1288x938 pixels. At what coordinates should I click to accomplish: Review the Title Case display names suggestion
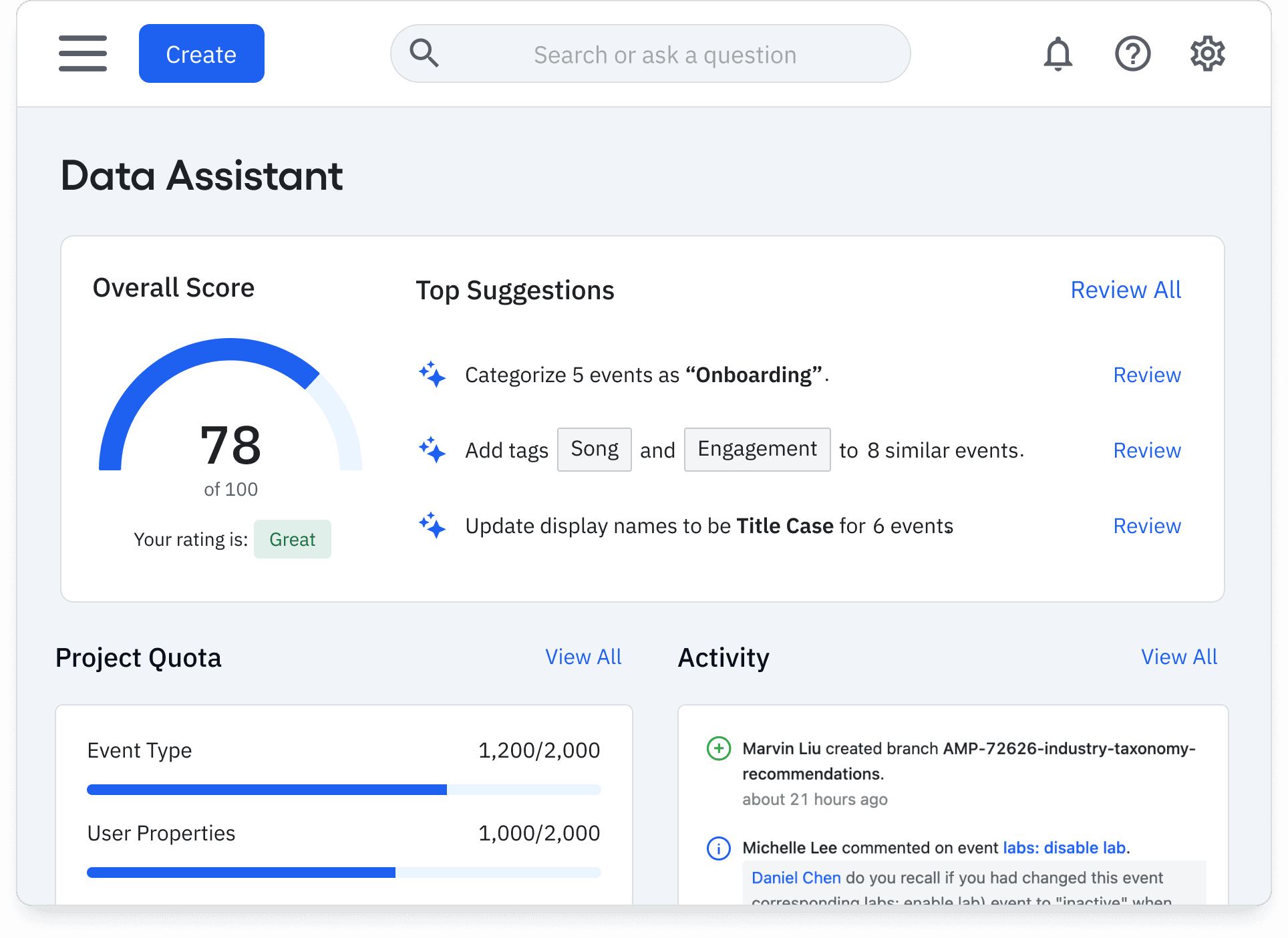[1146, 526]
